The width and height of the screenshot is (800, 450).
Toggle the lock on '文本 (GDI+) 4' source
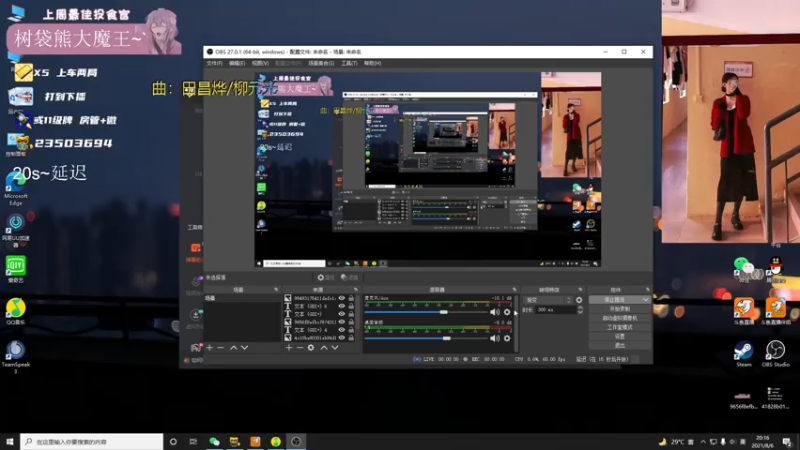tap(351, 330)
